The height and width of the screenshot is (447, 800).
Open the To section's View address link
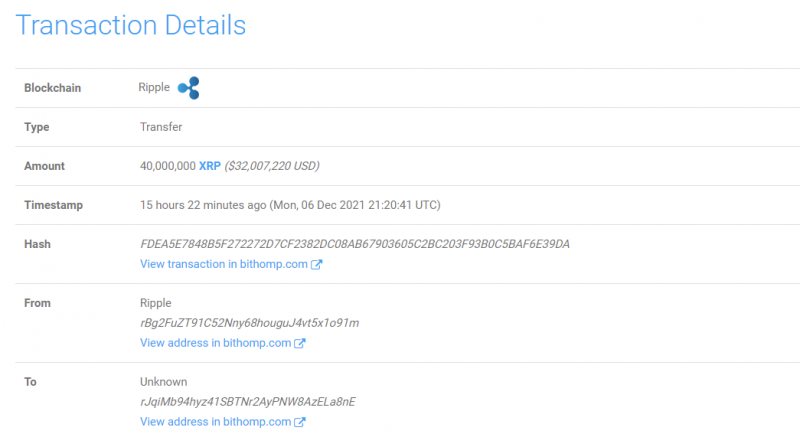[x=215, y=422]
